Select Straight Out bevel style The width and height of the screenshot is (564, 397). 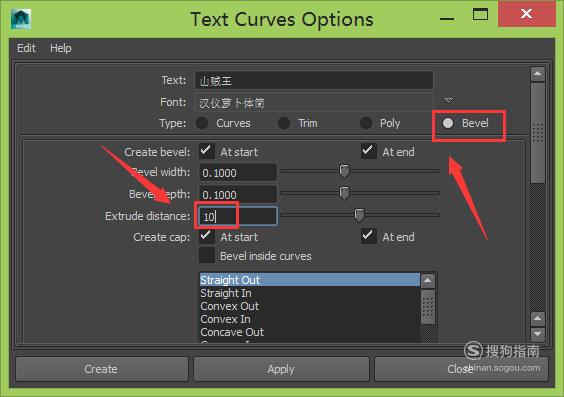tap(310, 280)
